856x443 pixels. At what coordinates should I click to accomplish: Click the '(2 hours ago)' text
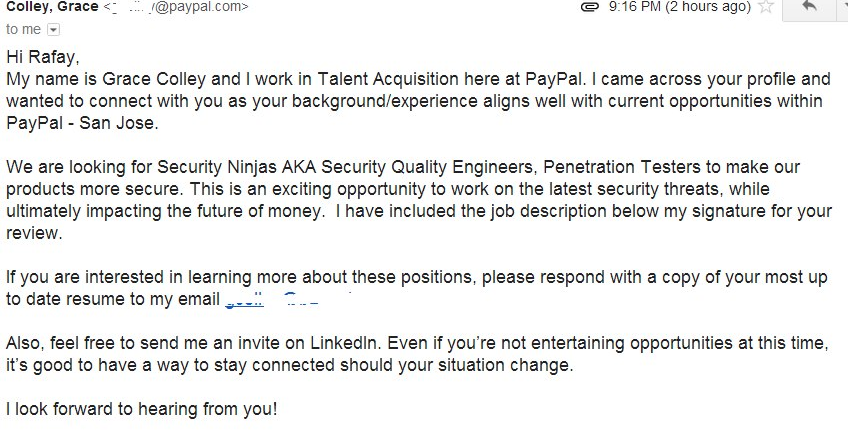708,7
